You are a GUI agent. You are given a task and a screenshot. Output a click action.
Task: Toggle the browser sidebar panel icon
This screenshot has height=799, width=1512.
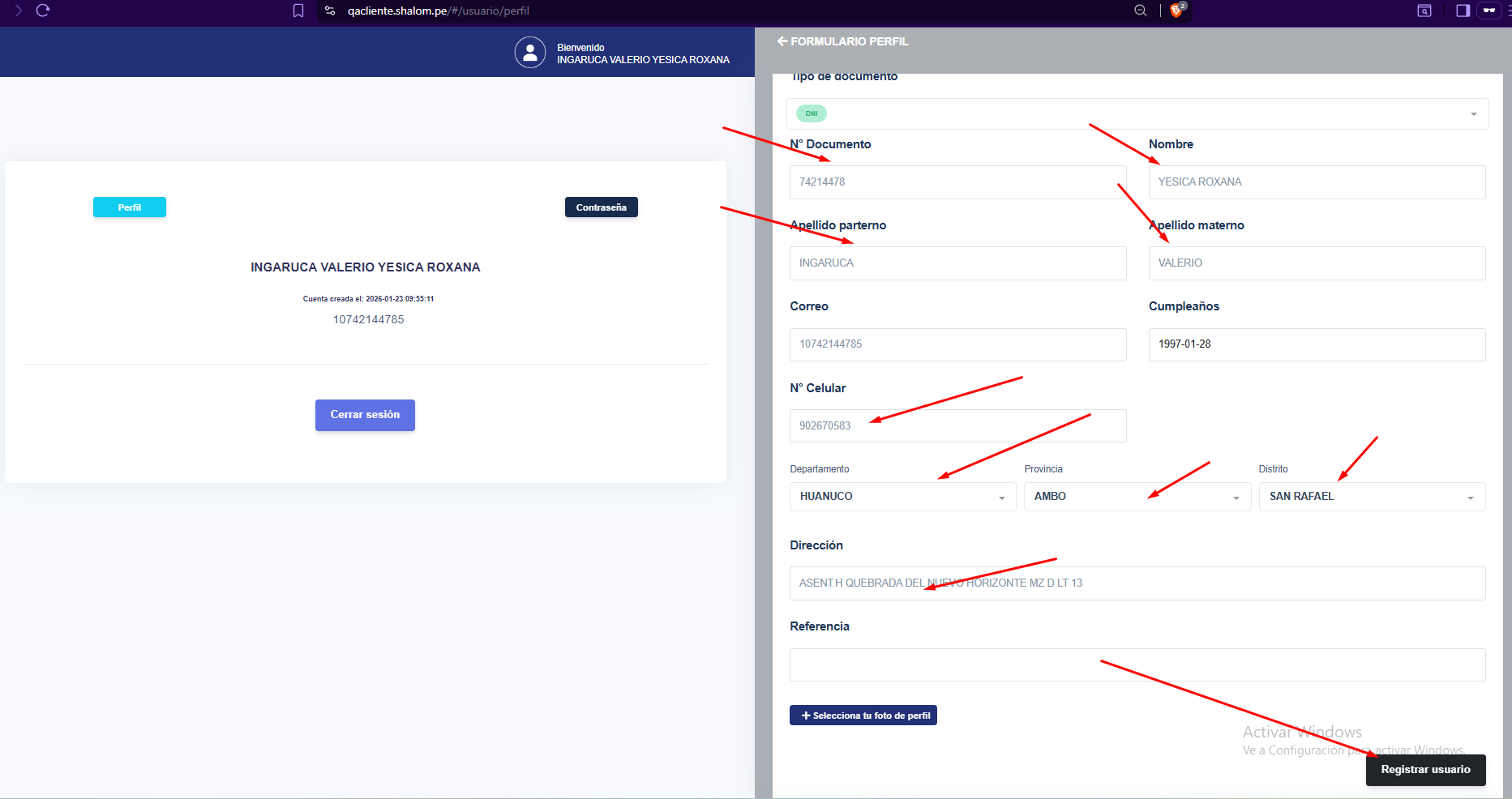[1463, 11]
